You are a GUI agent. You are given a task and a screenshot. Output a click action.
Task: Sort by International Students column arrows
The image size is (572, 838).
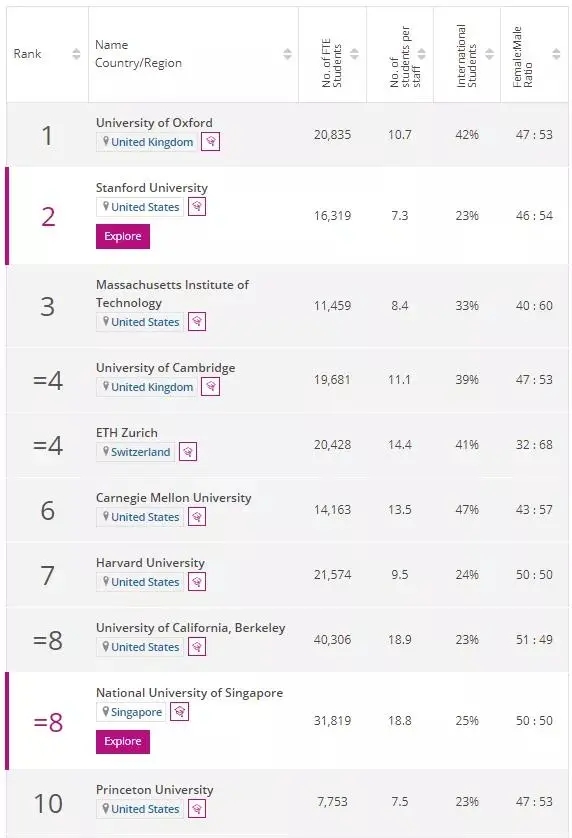point(489,54)
